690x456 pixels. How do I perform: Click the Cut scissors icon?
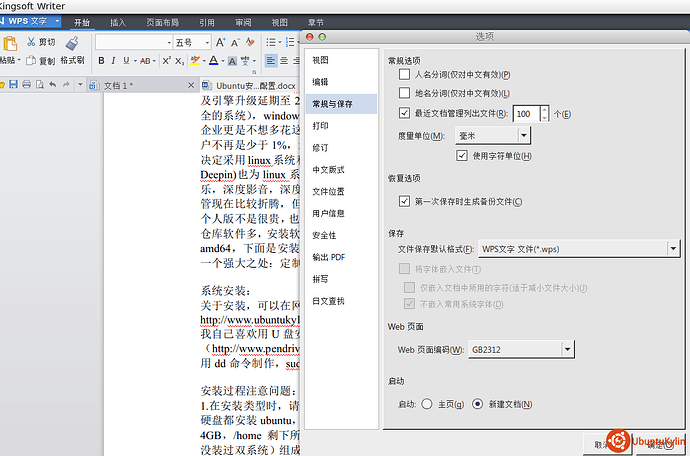pyautogui.click(x=31, y=42)
